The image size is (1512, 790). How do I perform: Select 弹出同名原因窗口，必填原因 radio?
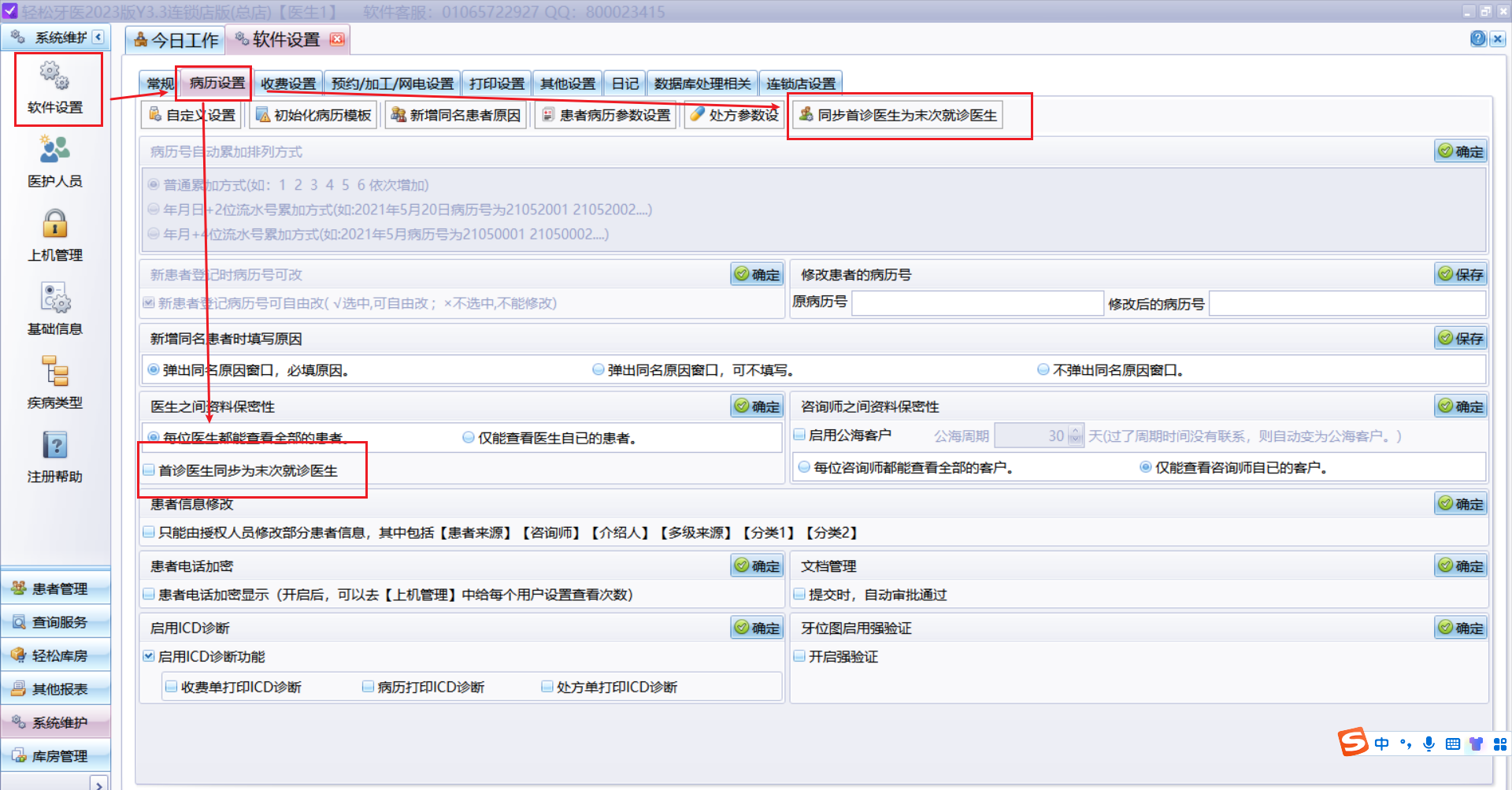pos(154,369)
